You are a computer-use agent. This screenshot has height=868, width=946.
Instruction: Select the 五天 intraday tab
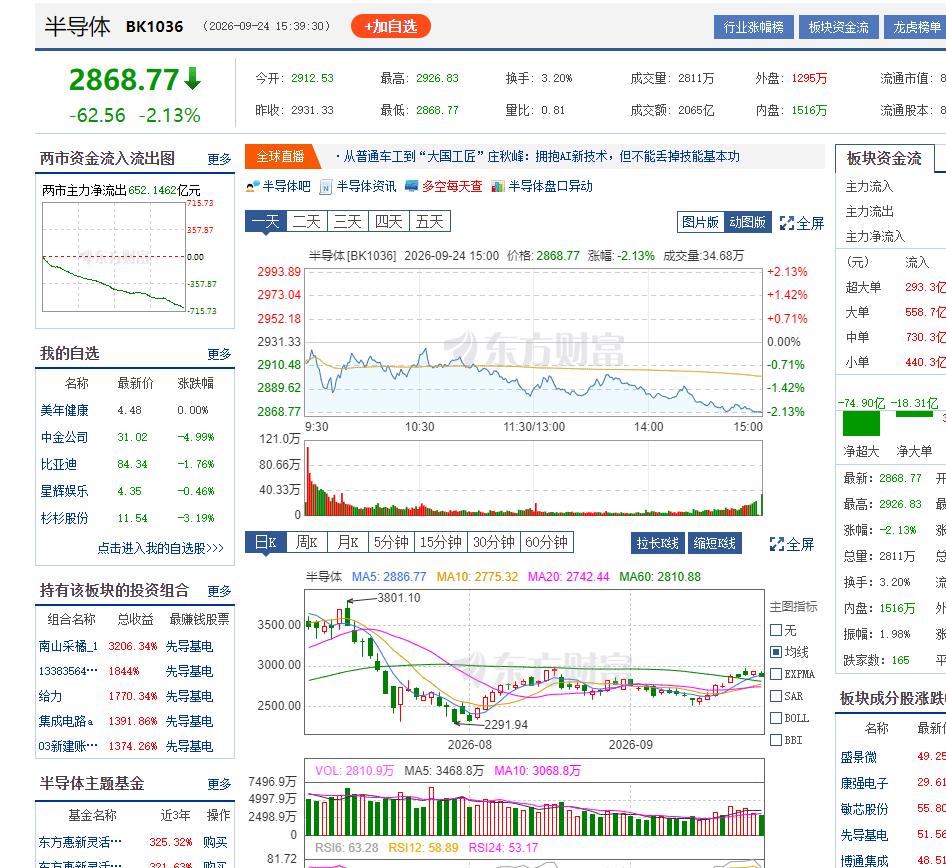(430, 221)
